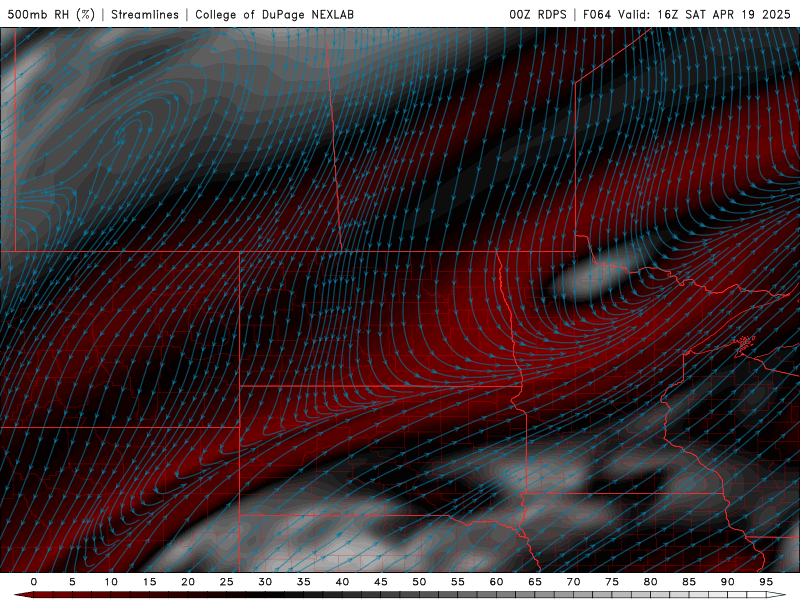Click the '00Z RDPS' model run label

[x=538, y=14]
